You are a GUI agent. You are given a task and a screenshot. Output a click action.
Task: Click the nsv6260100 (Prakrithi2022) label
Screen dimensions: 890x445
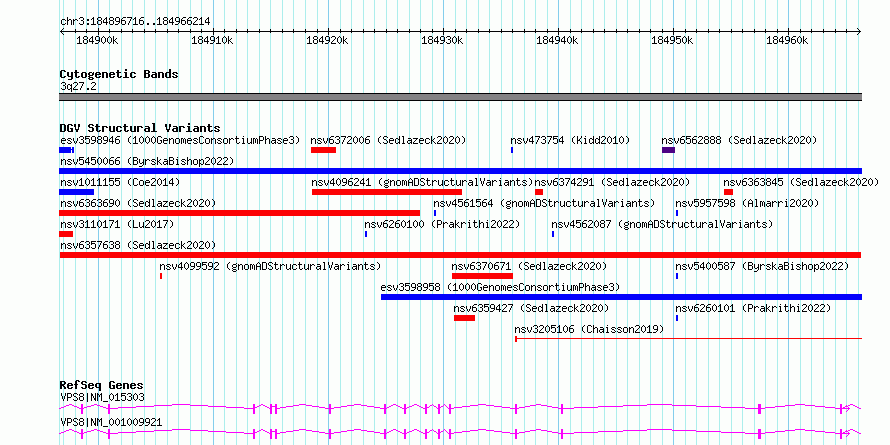click(x=442, y=224)
